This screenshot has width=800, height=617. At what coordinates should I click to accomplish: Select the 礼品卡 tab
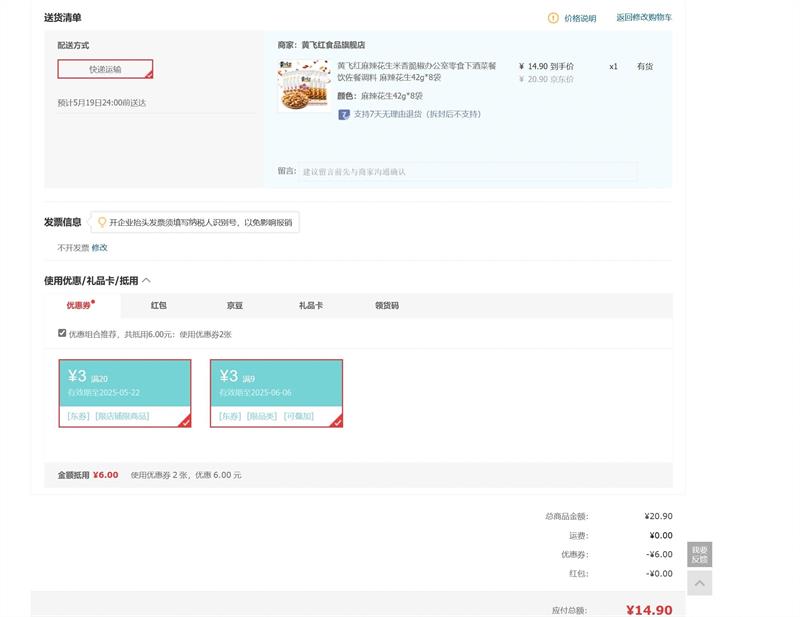[x=311, y=306]
